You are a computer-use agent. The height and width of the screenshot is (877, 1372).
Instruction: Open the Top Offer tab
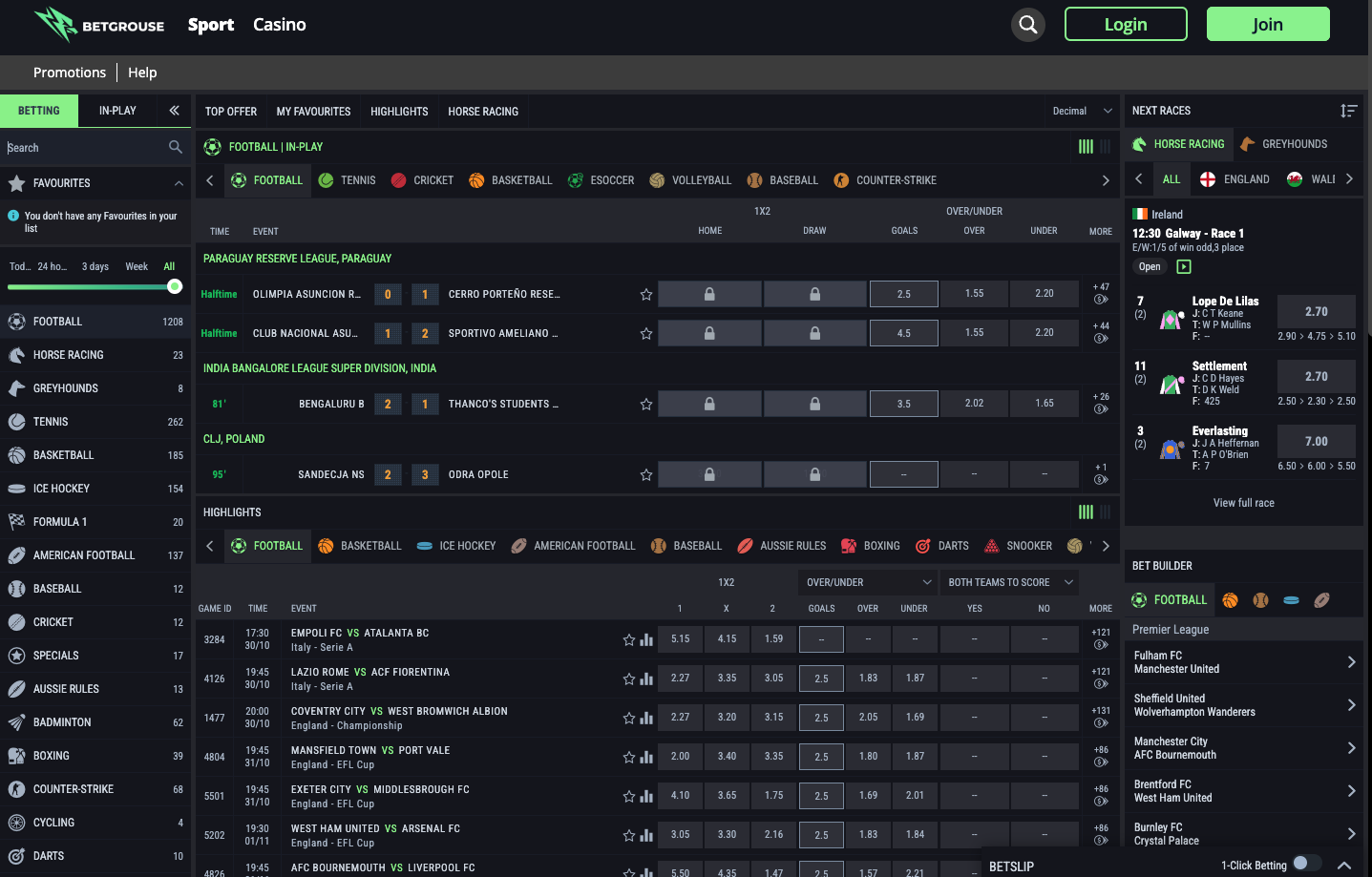coord(231,112)
